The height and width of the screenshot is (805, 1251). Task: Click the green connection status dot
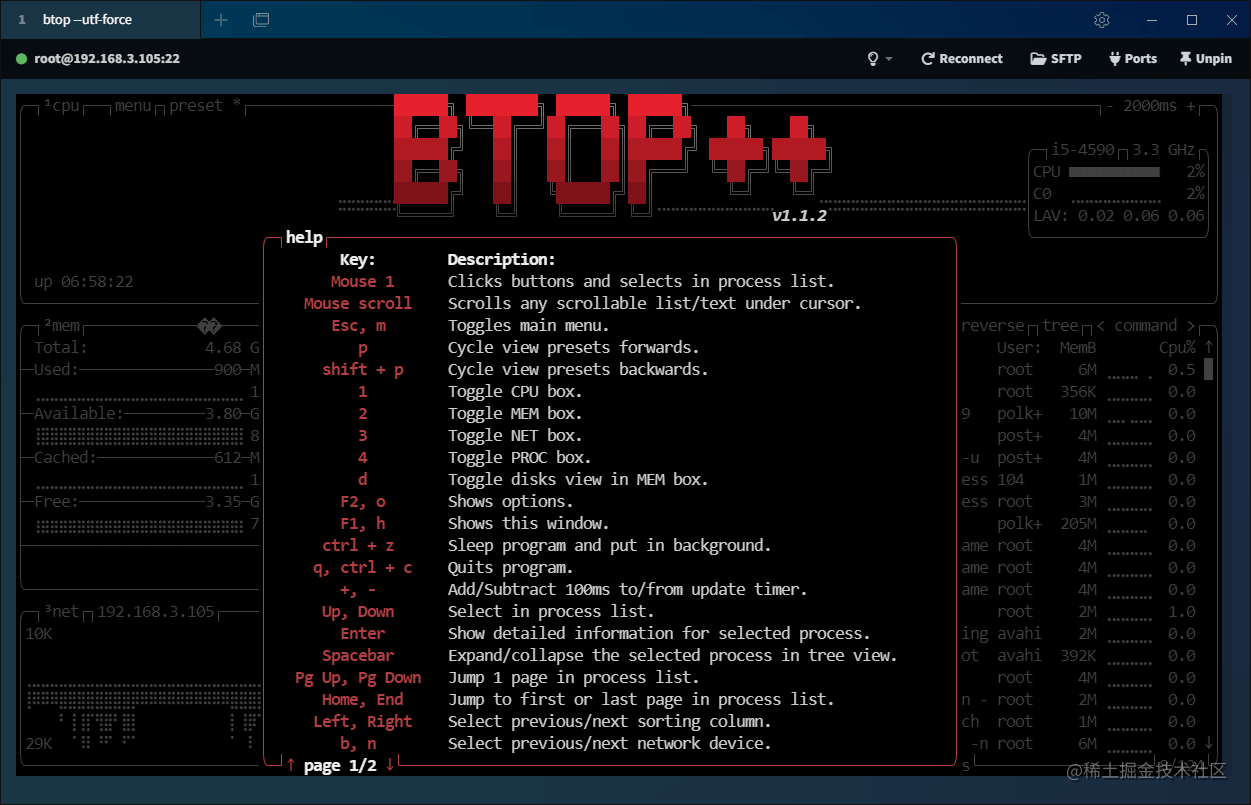click(21, 59)
